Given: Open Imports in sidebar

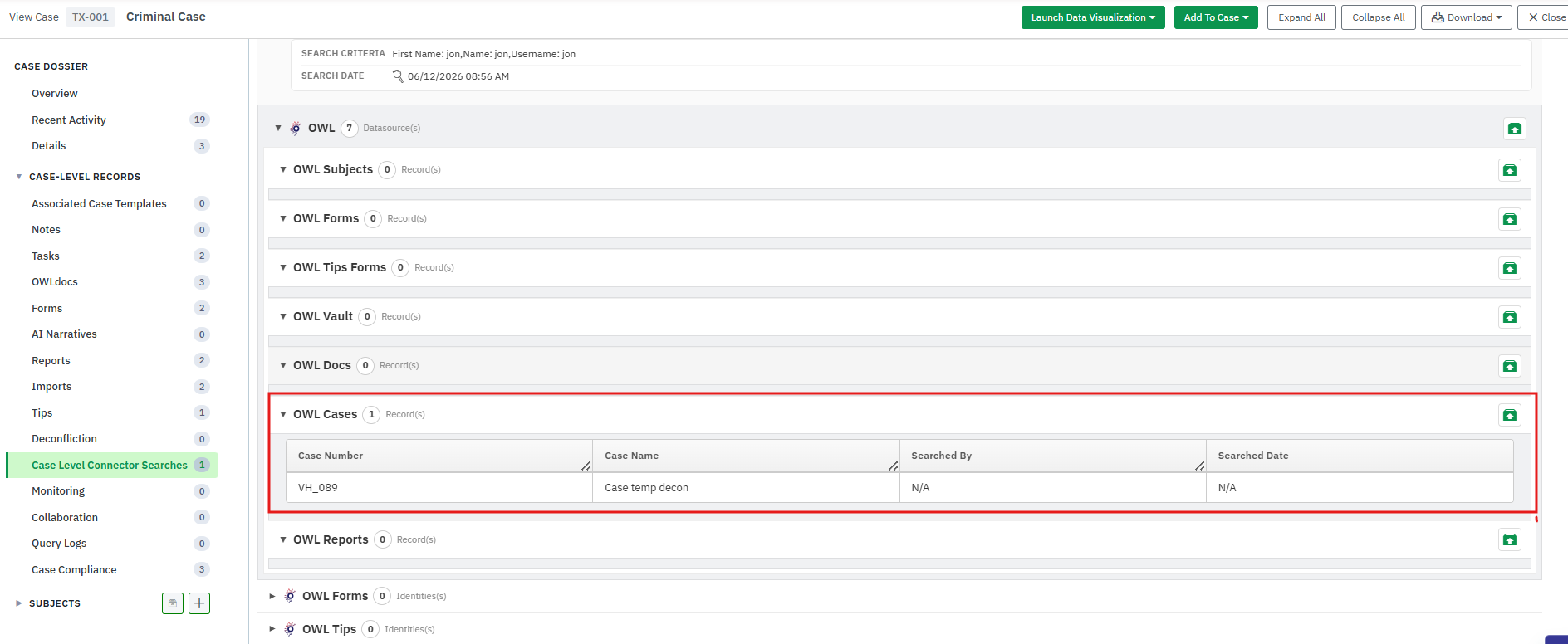Looking at the screenshot, I should pos(51,387).
